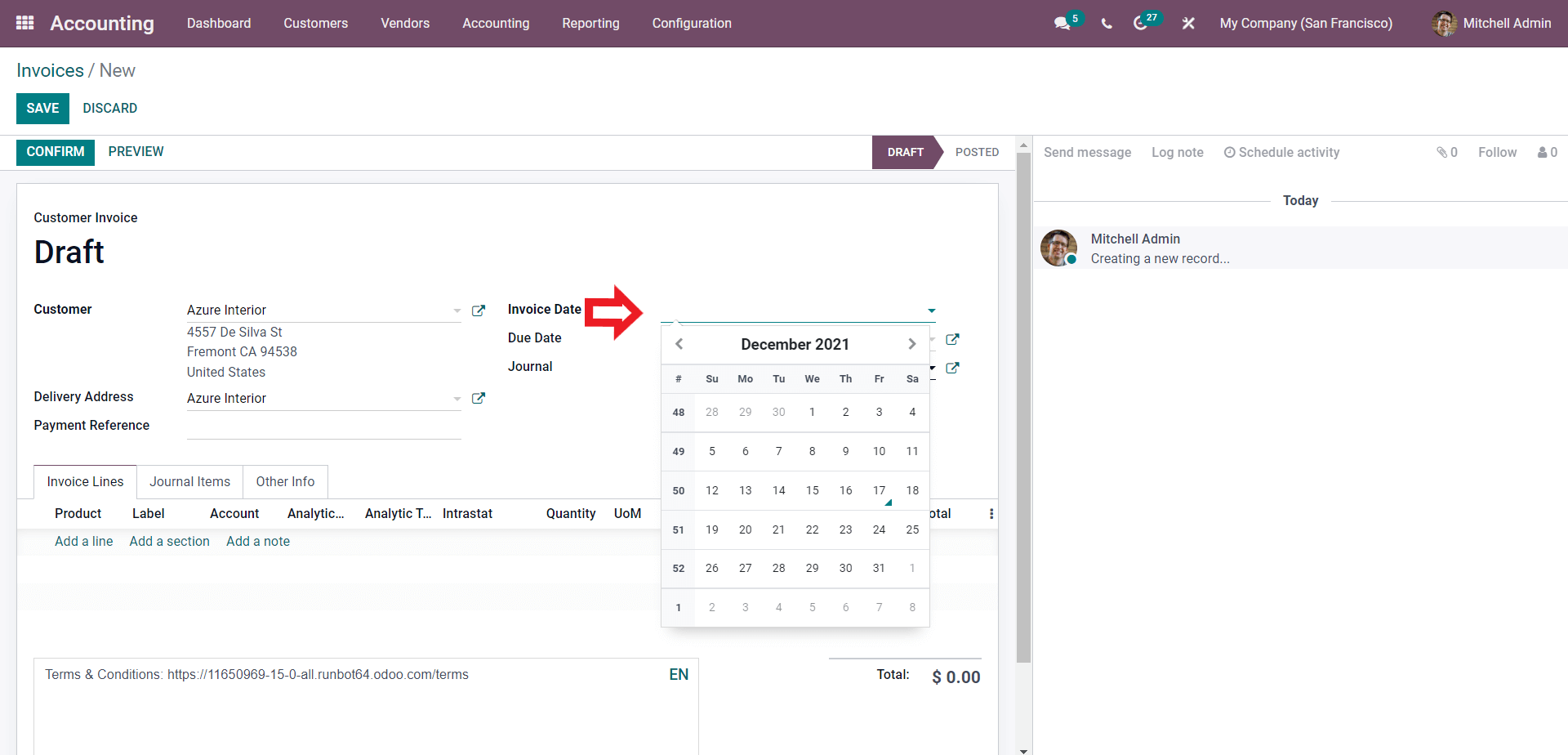Select December 17 in the calendar

(879, 490)
